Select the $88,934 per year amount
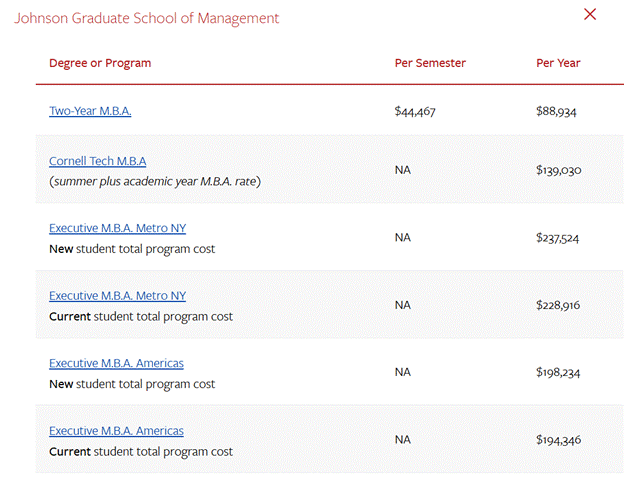Viewport: 624px width, 477px height. pos(556,111)
